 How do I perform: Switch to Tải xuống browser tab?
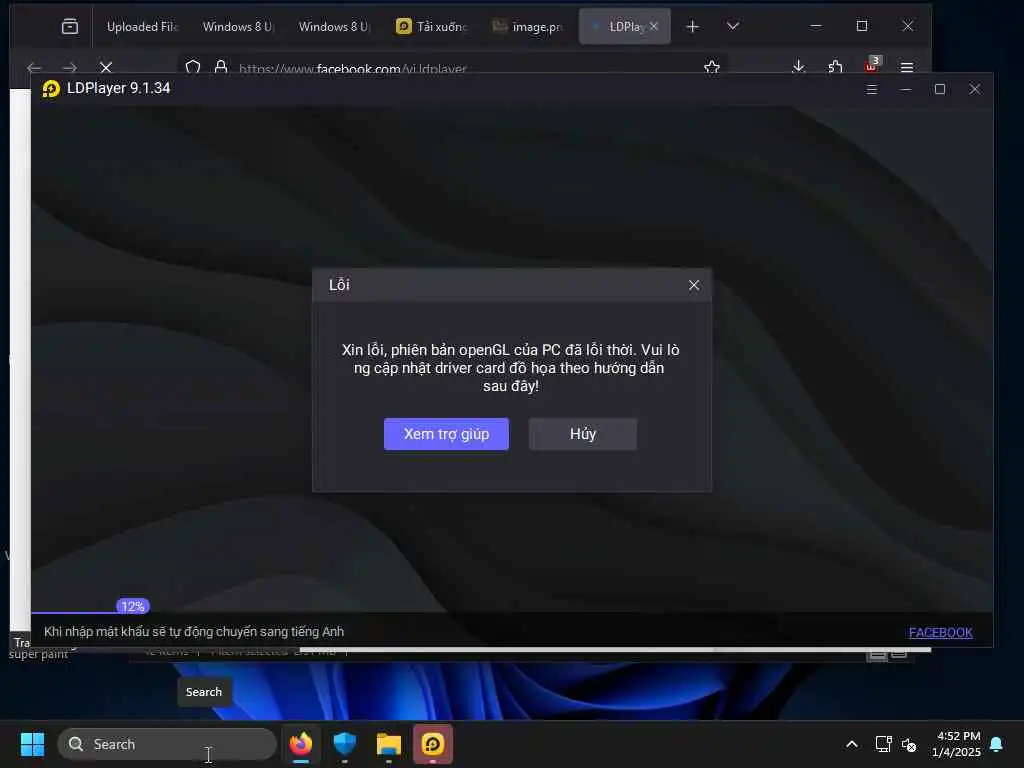[x=431, y=27]
